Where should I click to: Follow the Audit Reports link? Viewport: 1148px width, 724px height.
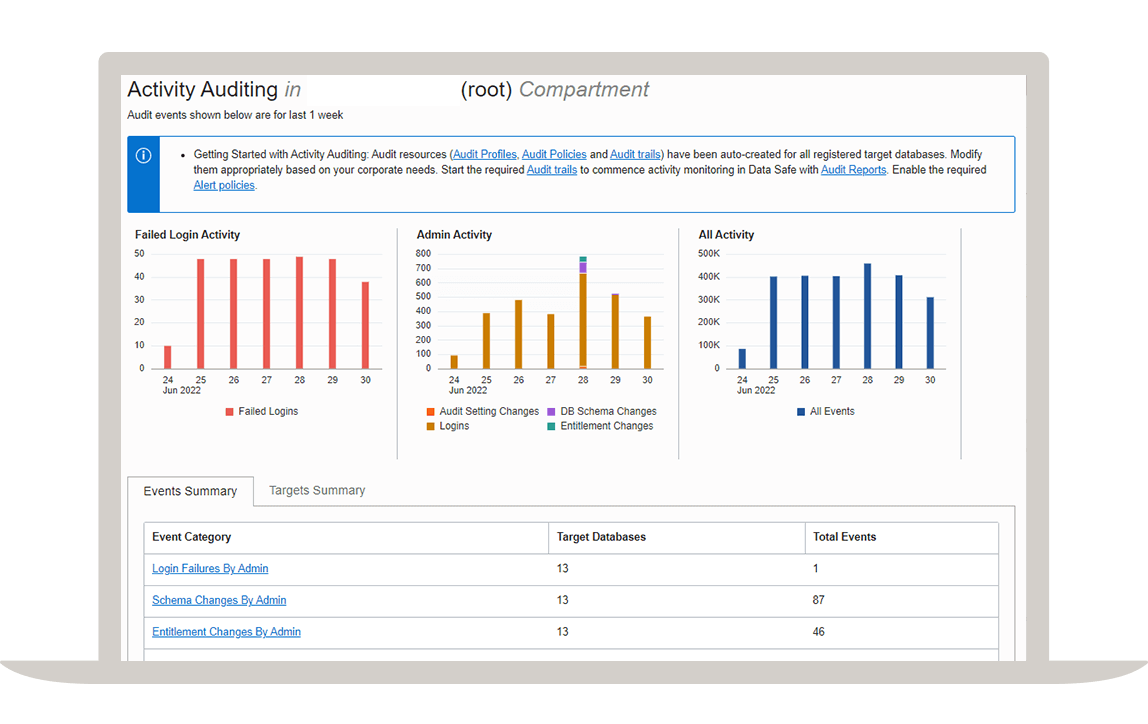pos(853,170)
